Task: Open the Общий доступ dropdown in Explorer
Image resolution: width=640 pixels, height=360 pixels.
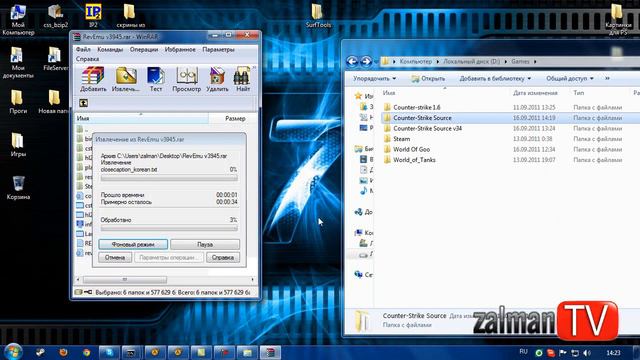Action: (570, 78)
